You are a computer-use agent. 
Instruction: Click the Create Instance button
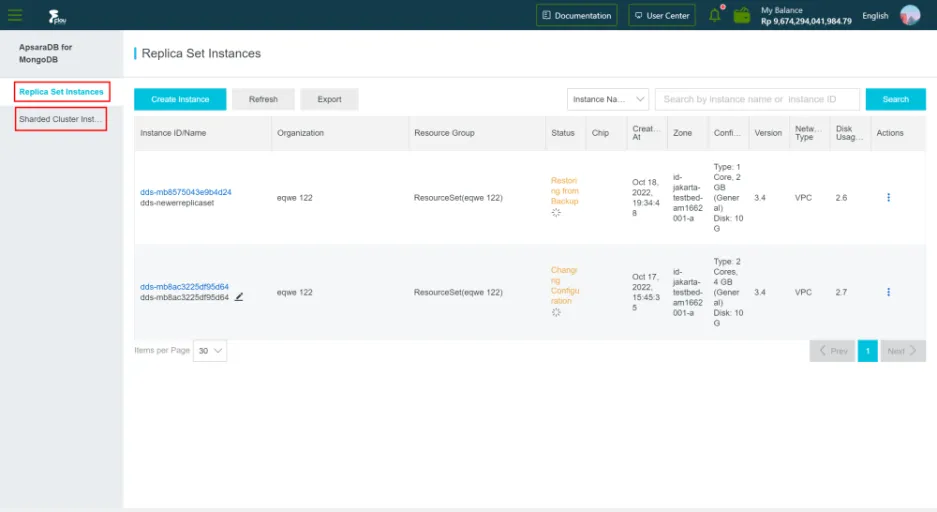click(x=180, y=99)
